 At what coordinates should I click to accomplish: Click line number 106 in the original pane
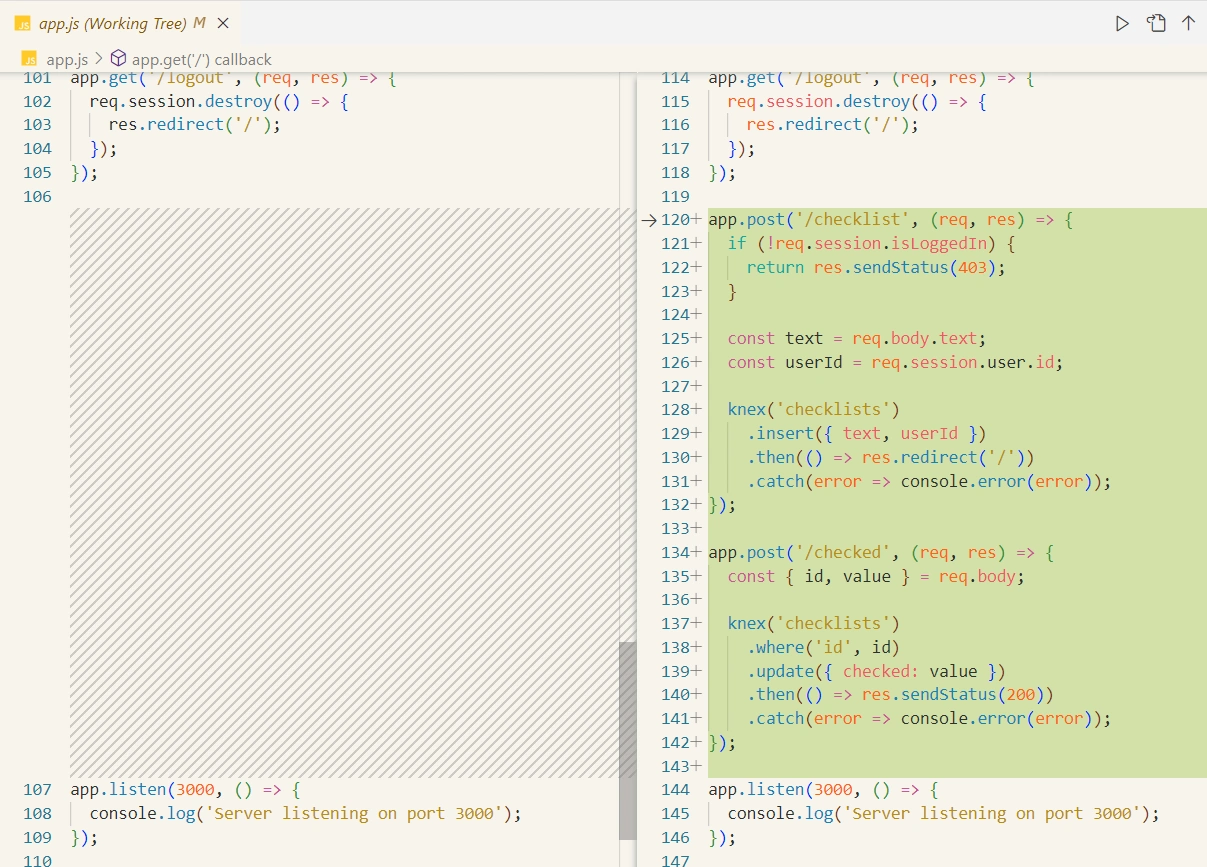[37, 196]
